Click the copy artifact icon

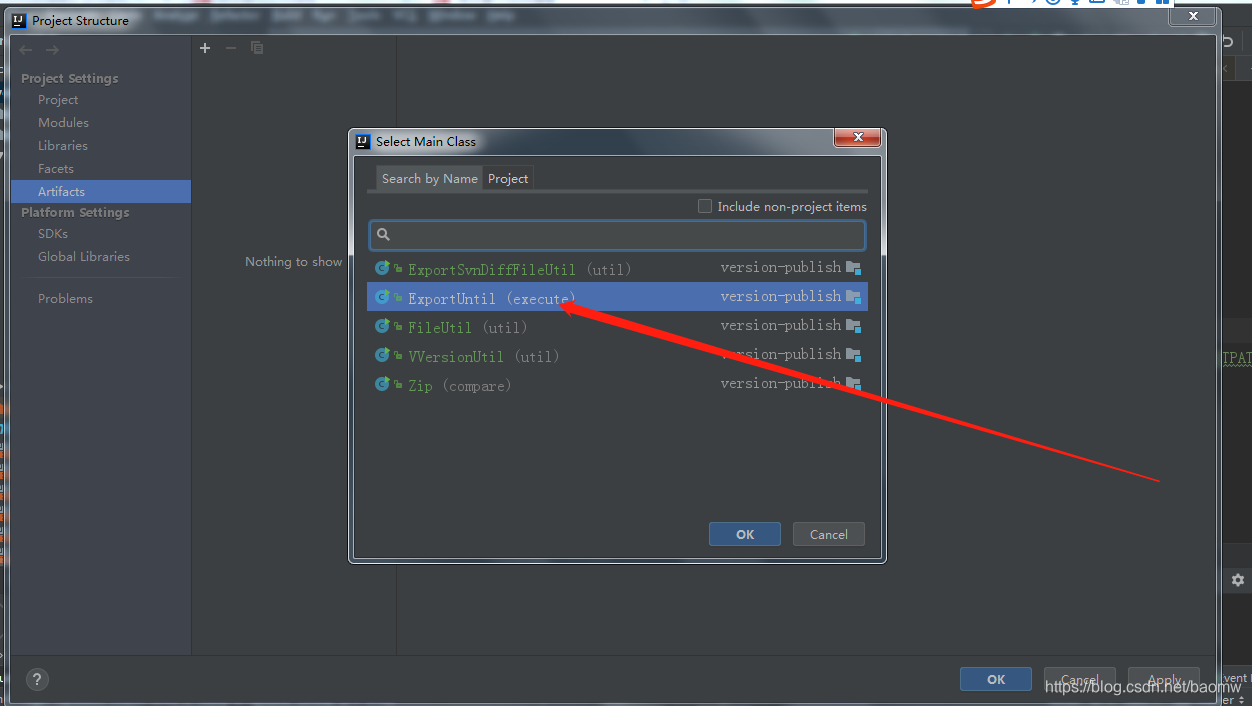click(x=257, y=48)
